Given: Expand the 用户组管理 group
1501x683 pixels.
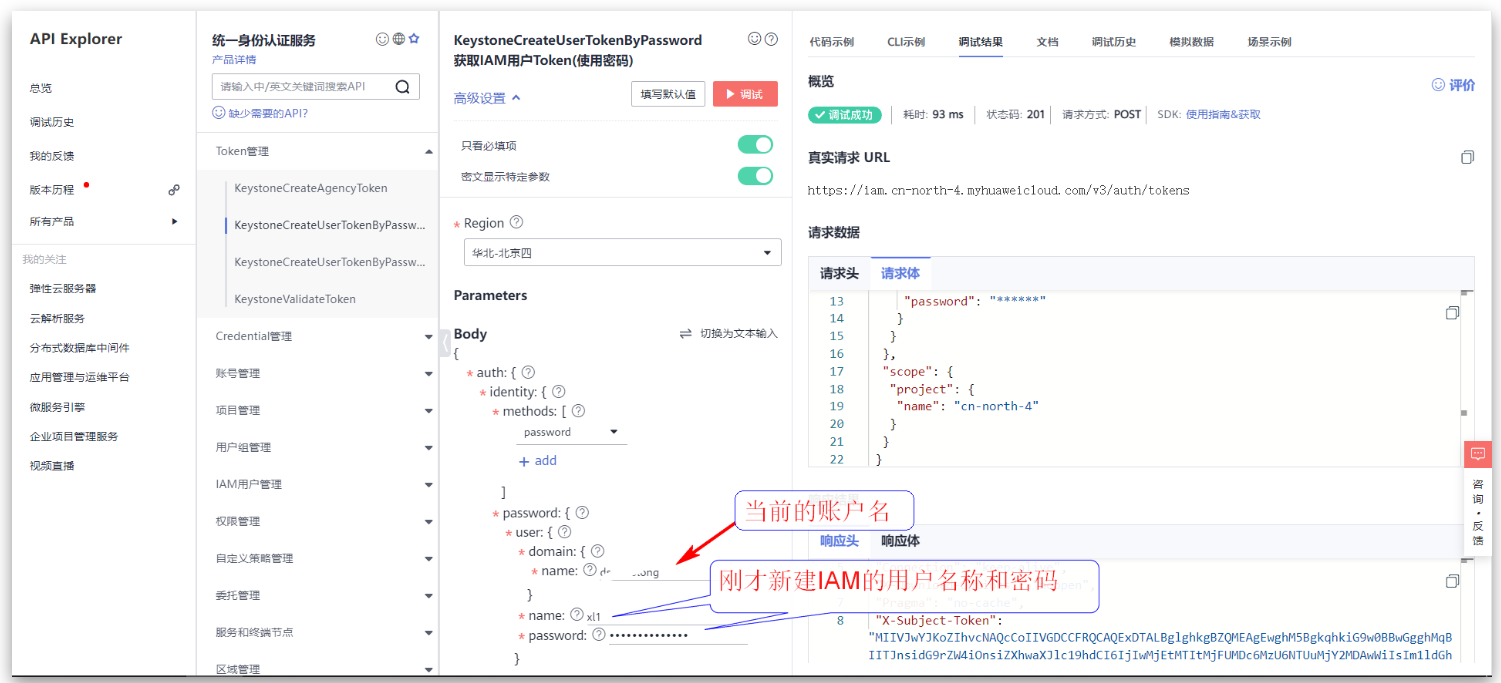Looking at the screenshot, I should pyautogui.click(x=429, y=448).
